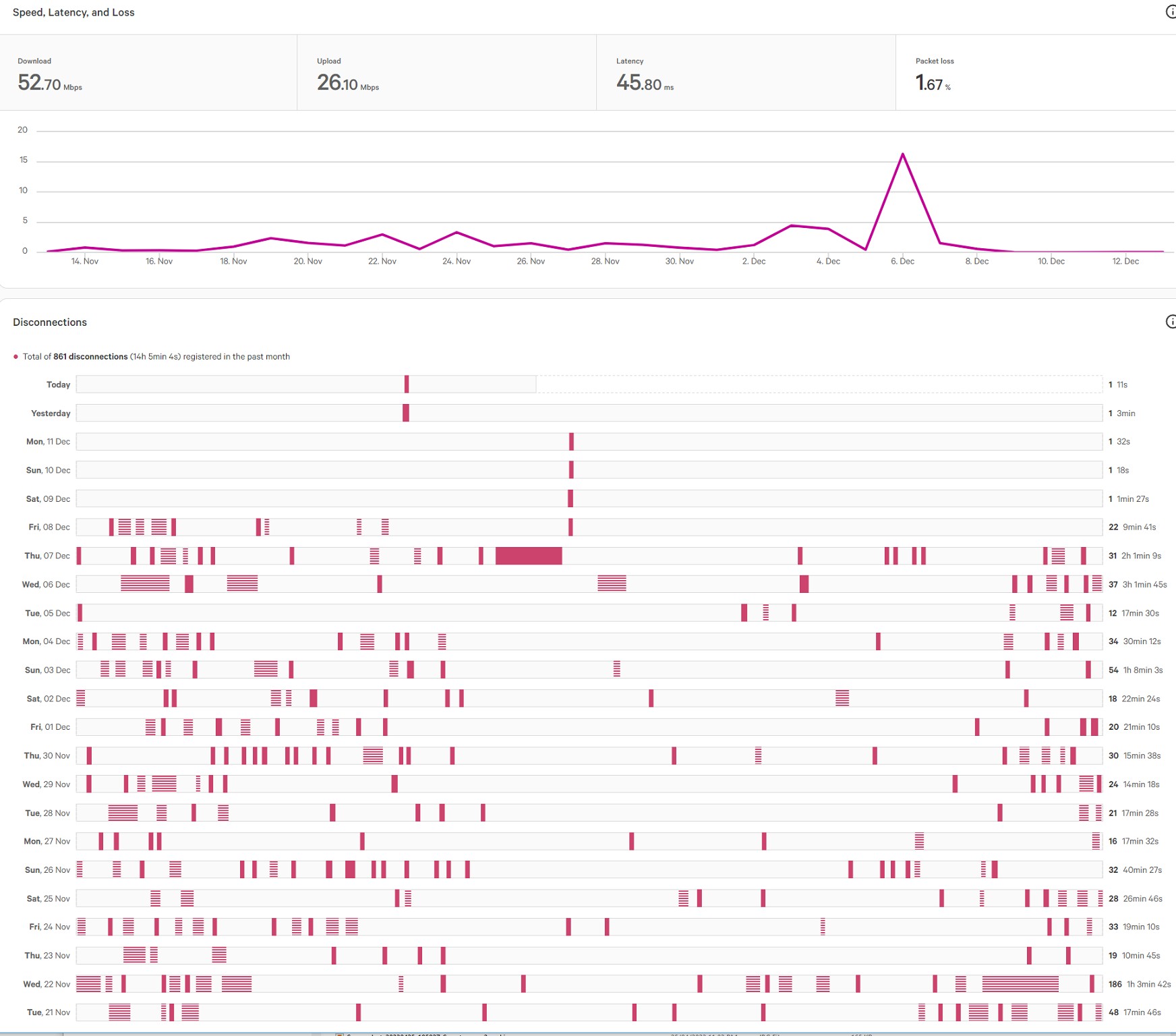This screenshot has height=1036, width=1176.
Task: Click the Sat, 25 Nov row label
Action: pos(49,898)
